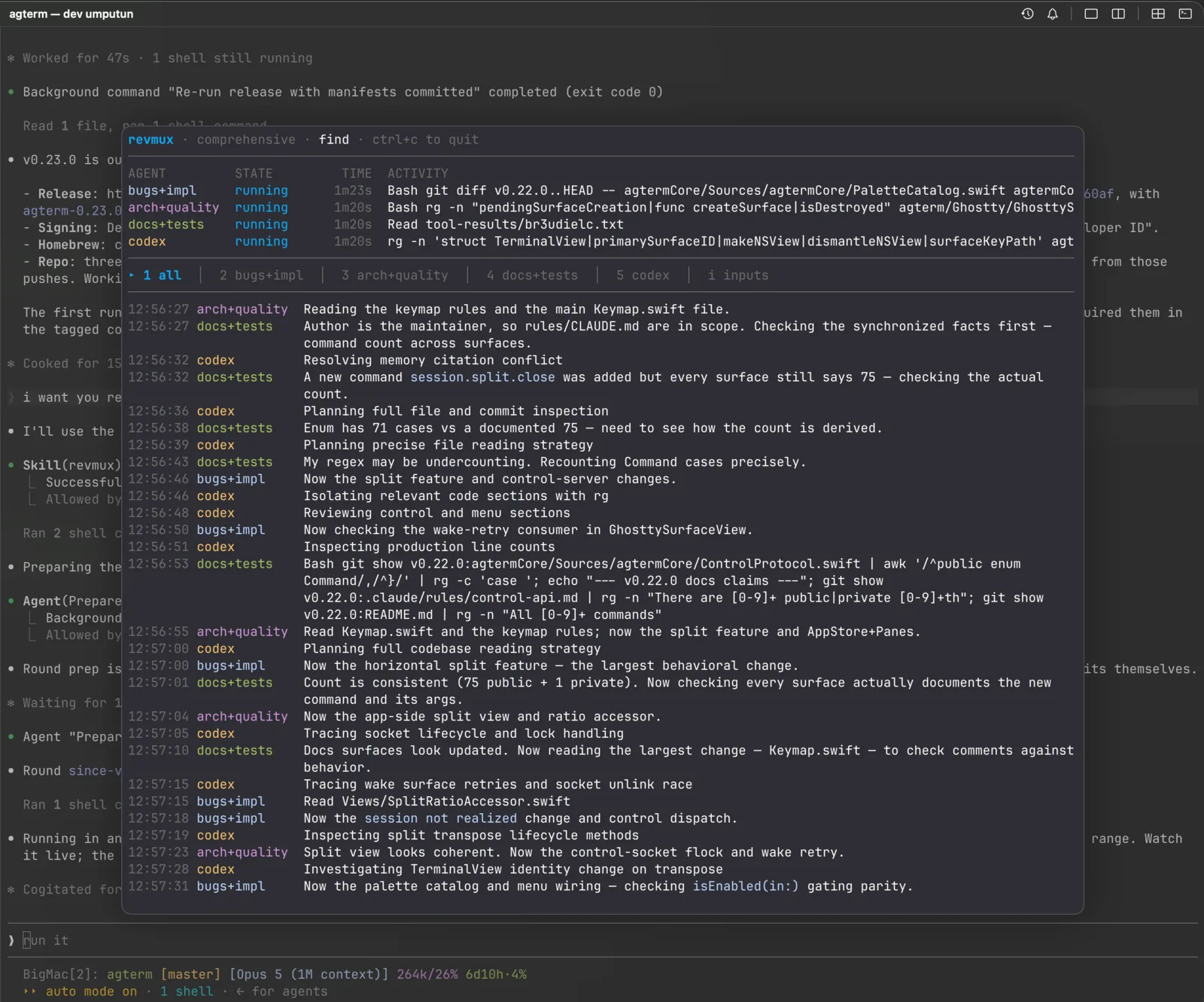Click the docs+tests agent row name in table
This screenshot has height=1002, width=1204.
pyautogui.click(x=166, y=224)
